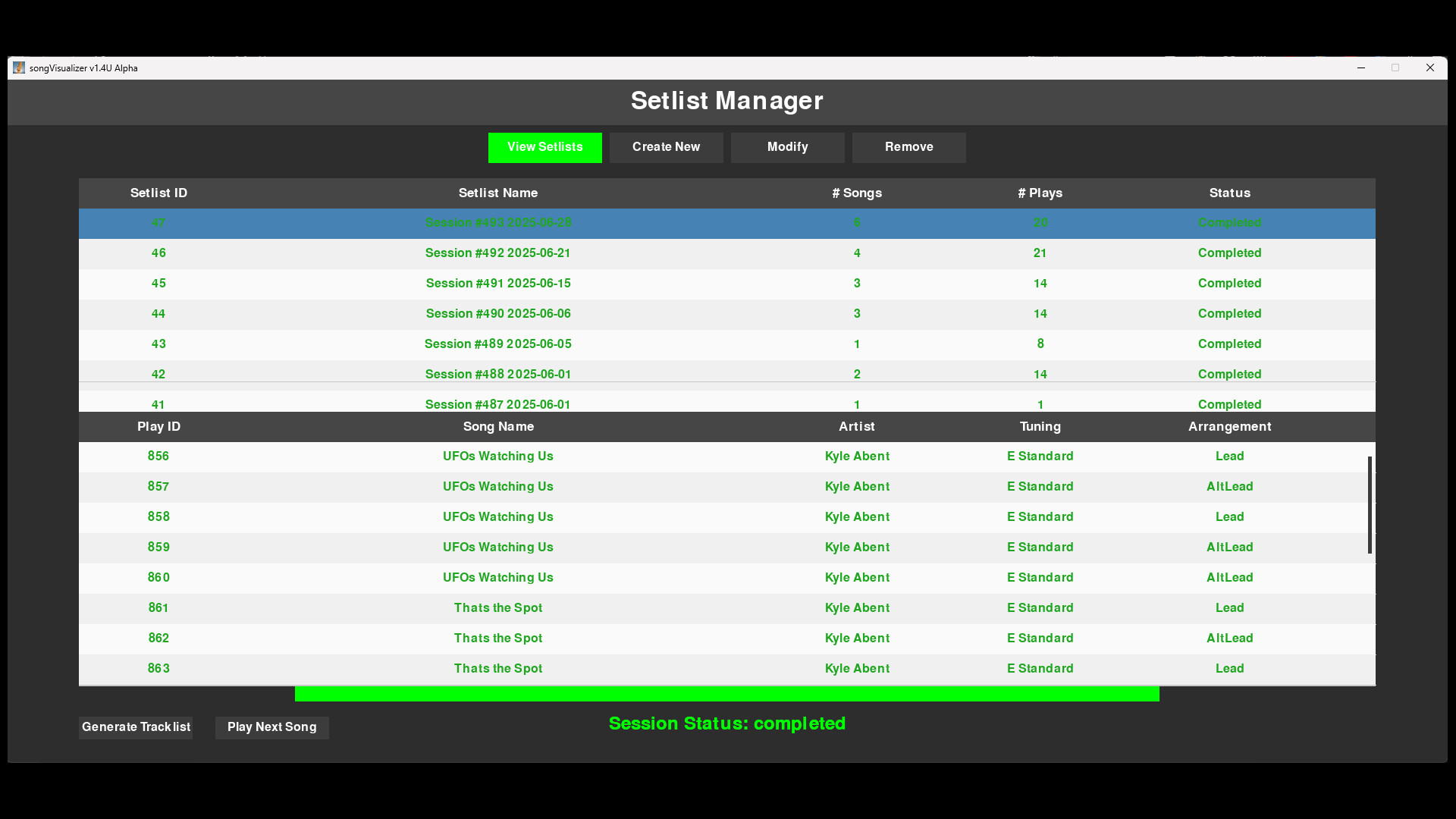1456x819 pixels.
Task: Click the songVisualizer guitar icon in the title bar
Action: (x=18, y=67)
